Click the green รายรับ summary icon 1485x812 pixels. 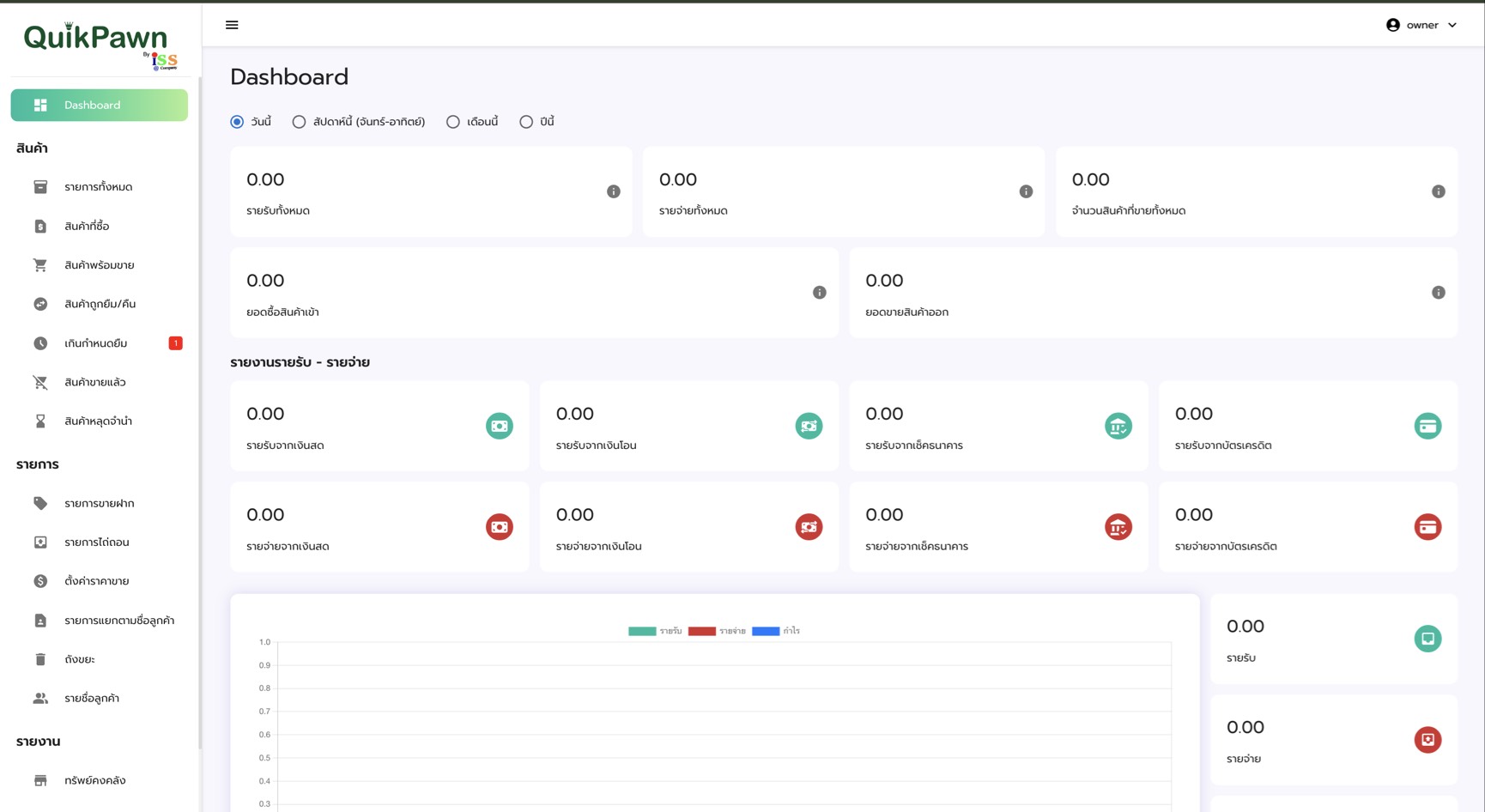point(1427,639)
